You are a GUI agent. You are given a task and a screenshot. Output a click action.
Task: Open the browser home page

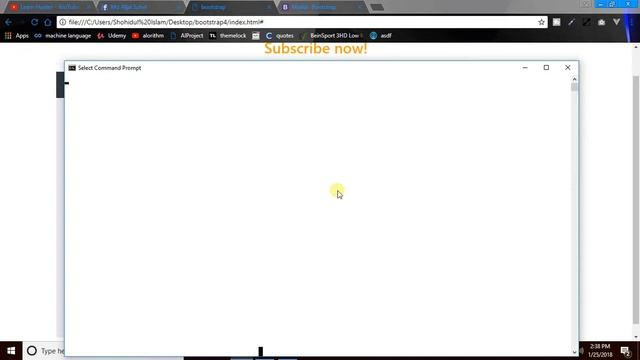click(48, 22)
